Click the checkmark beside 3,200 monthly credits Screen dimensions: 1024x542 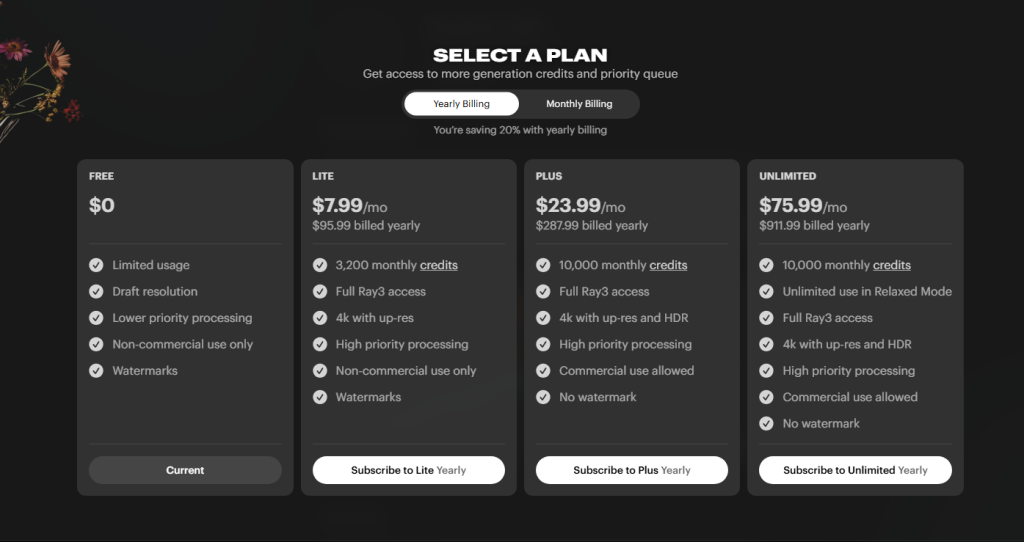pos(320,265)
